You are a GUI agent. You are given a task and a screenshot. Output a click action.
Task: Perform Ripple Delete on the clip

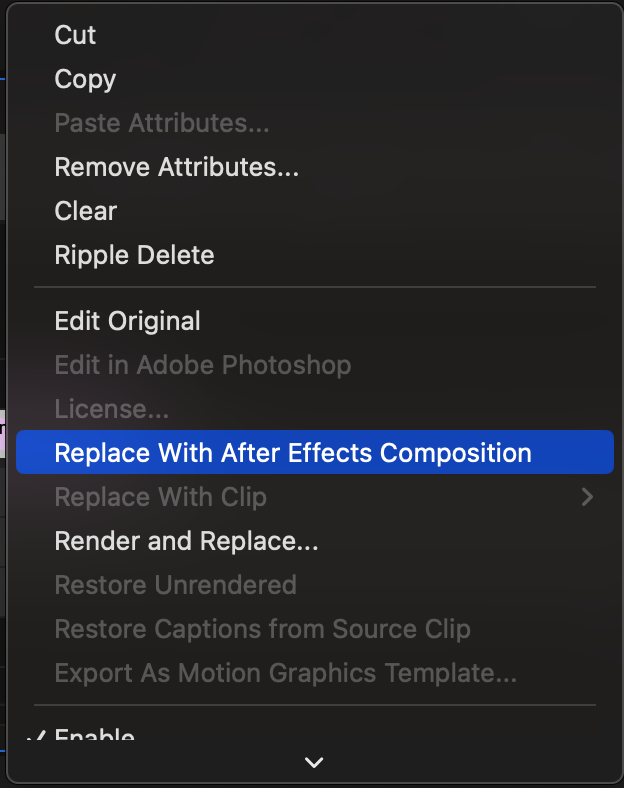click(134, 255)
